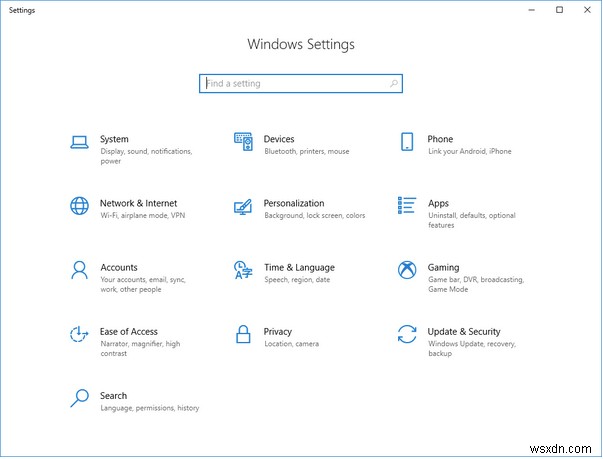Open the Accounts person icon
Viewport: 603px width, 459px height.
tap(79, 270)
